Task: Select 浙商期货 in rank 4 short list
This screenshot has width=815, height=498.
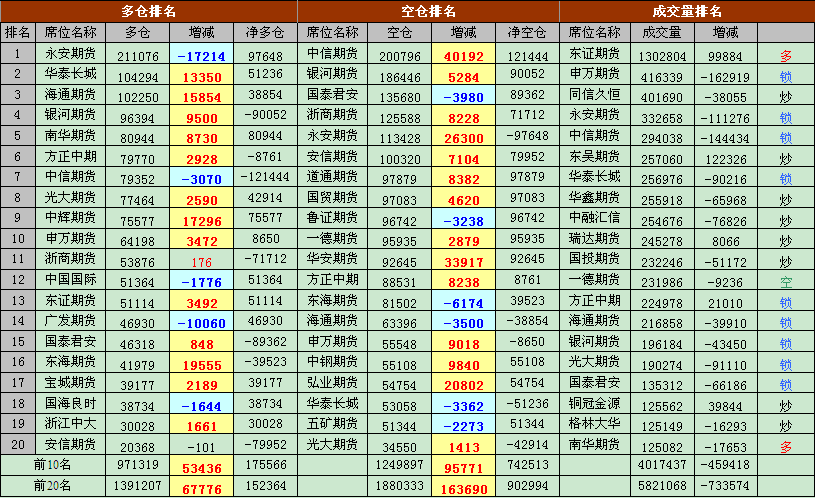Action: 333,115
